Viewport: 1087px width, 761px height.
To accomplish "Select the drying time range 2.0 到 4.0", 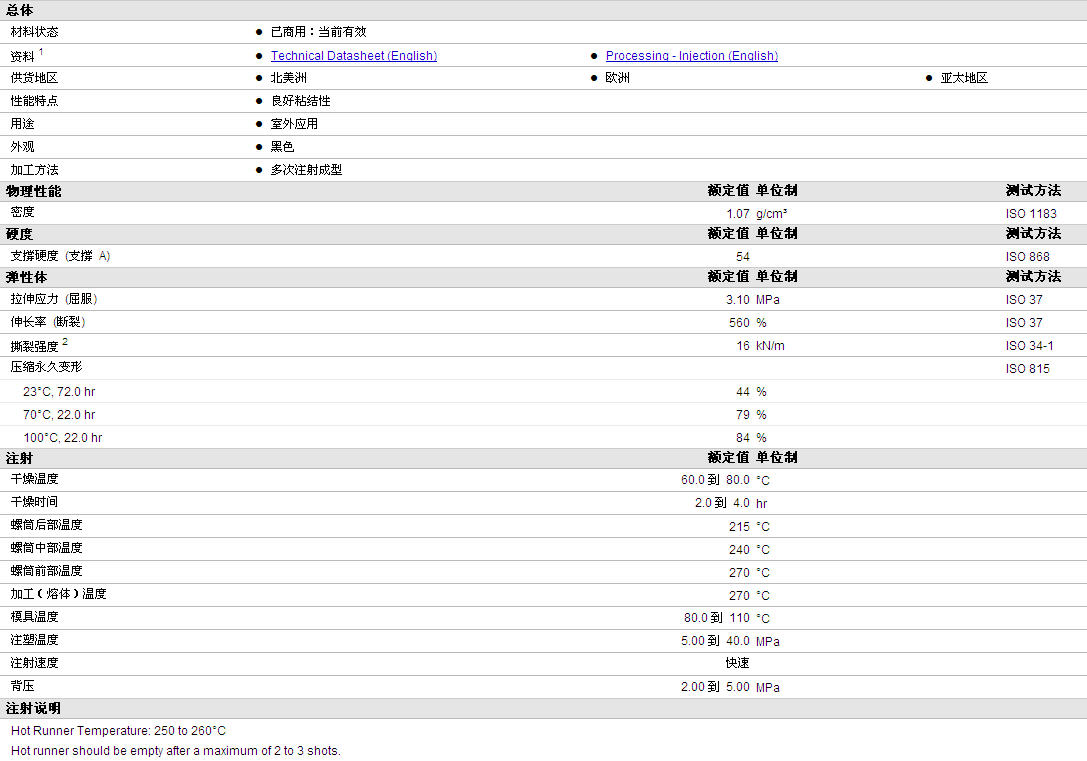I will [722, 502].
